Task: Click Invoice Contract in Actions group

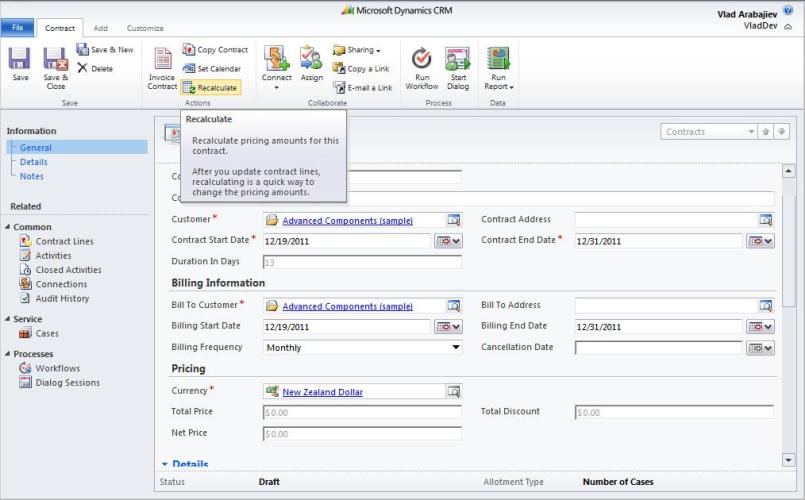Action: 162,68
